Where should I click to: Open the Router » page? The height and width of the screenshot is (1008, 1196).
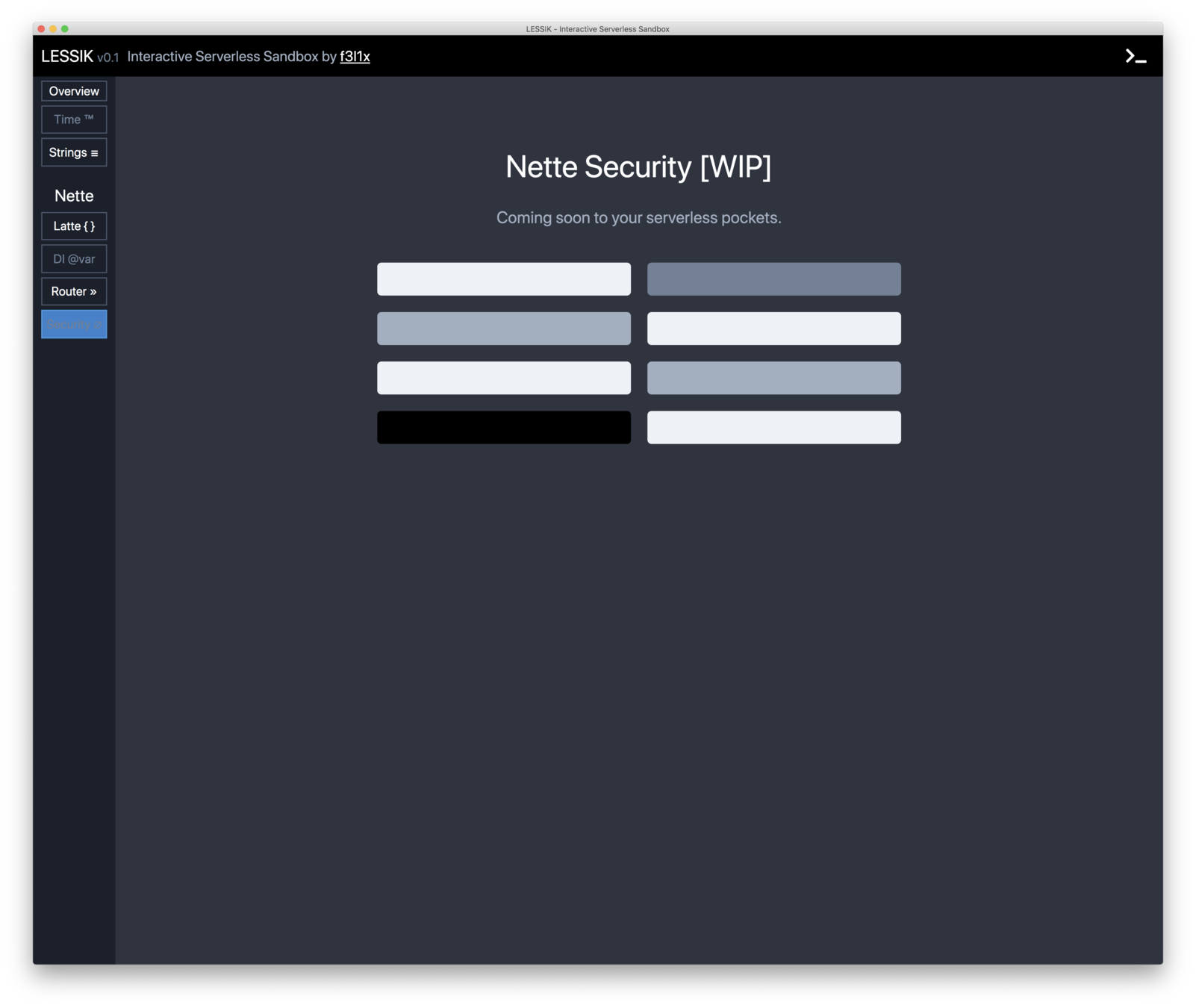coord(74,291)
